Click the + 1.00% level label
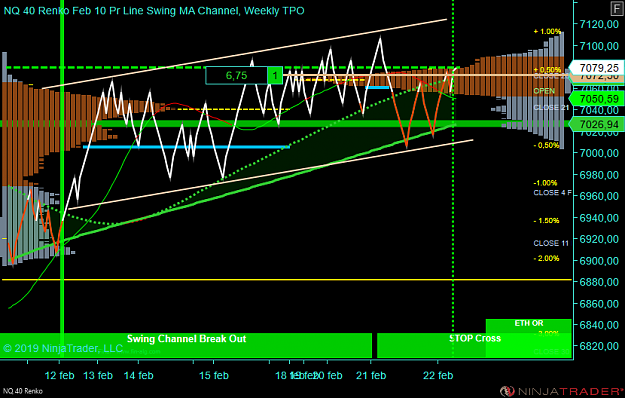Image resolution: width=625 pixels, height=398 pixels. pos(547,31)
